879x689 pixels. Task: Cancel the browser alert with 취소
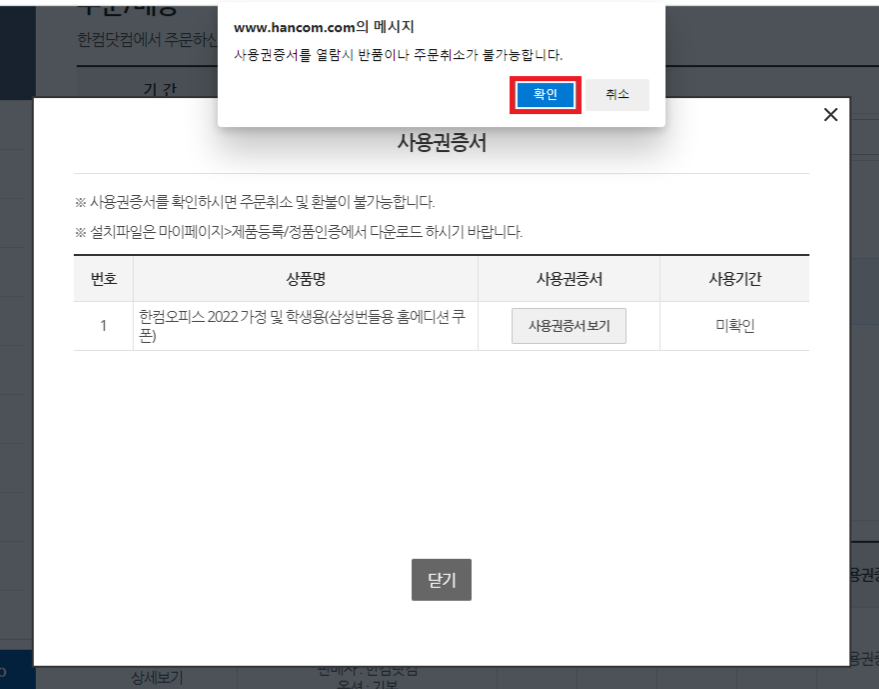tap(617, 95)
